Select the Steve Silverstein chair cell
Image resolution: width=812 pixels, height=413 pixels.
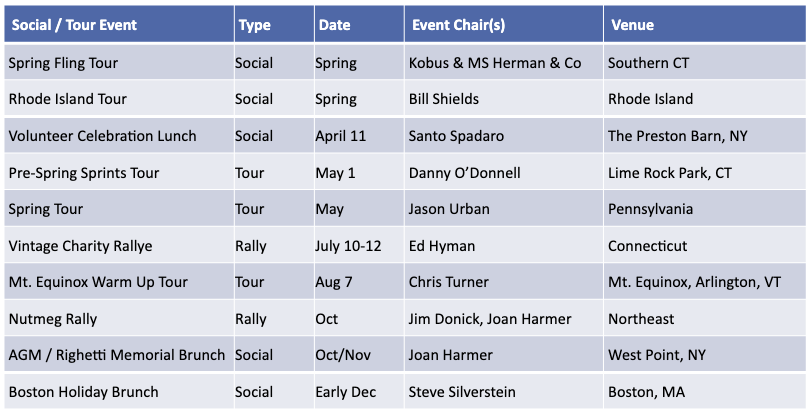tap(465, 392)
